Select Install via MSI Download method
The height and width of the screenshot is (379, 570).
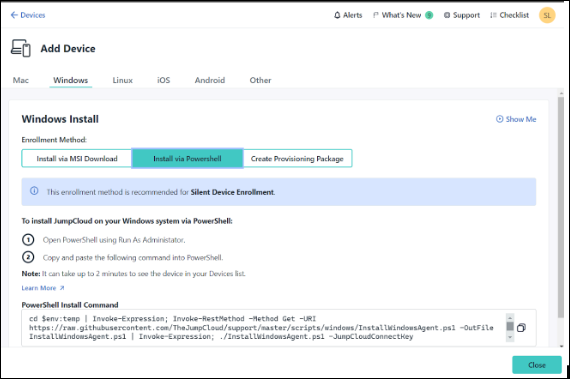[x=77, y=158]
